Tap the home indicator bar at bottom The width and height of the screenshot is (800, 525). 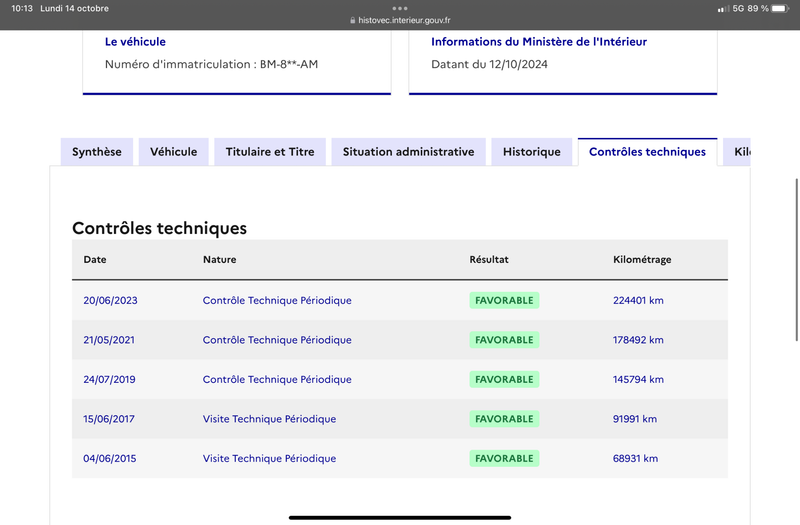pos(400,518)
